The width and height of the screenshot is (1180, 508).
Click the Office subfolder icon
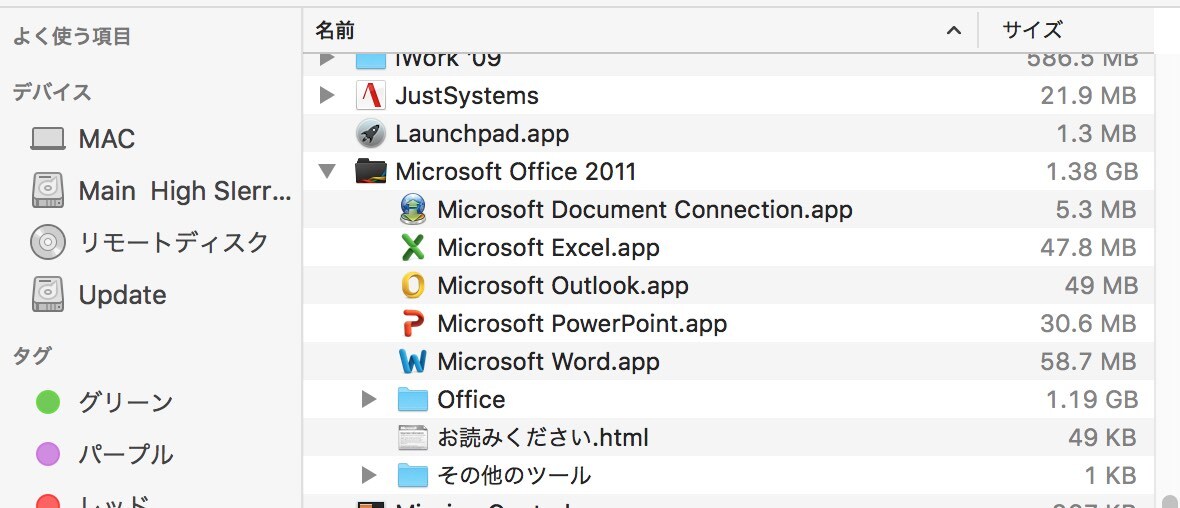412,399
